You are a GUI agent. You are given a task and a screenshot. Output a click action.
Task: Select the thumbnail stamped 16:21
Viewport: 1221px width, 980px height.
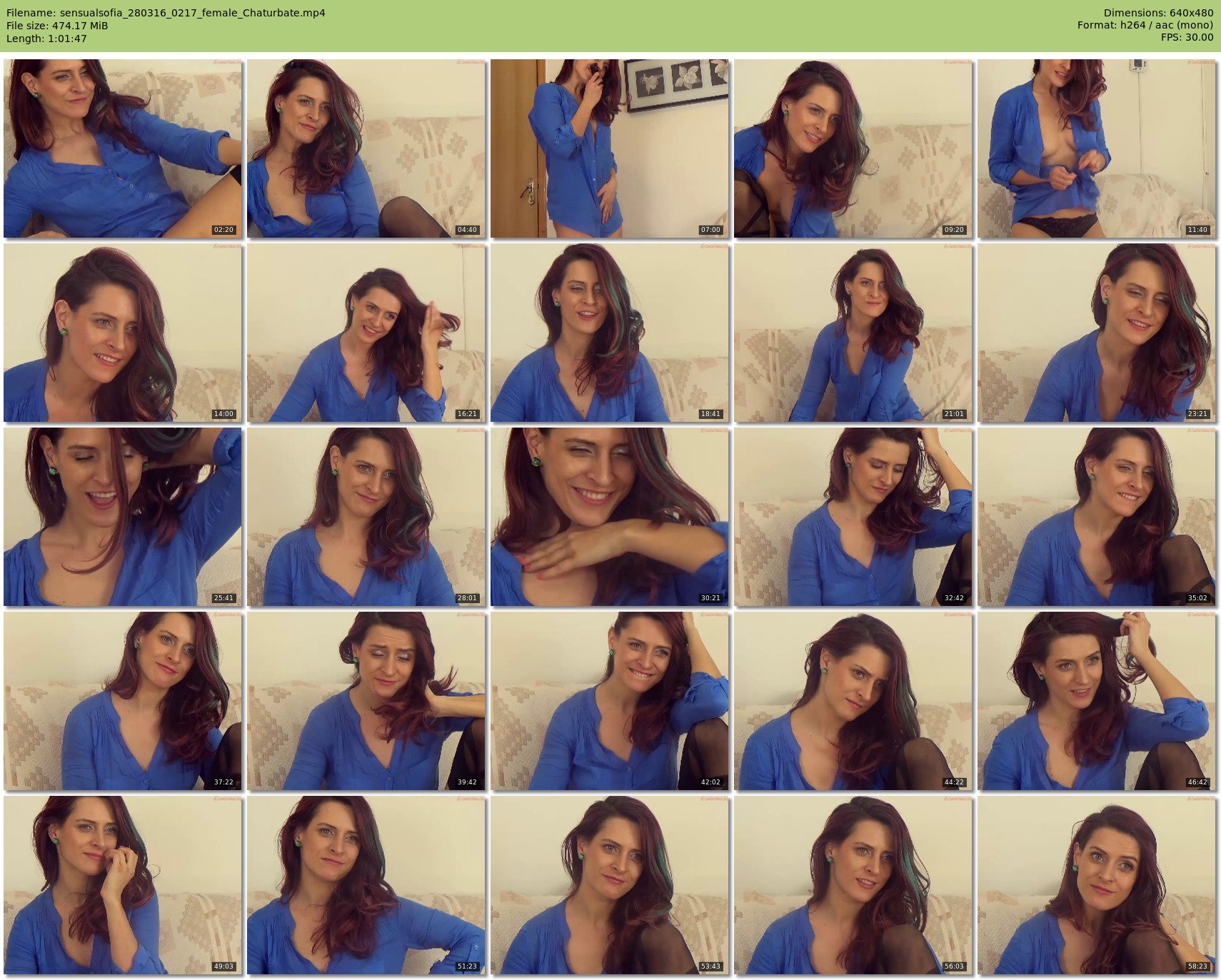coord(366,333)
